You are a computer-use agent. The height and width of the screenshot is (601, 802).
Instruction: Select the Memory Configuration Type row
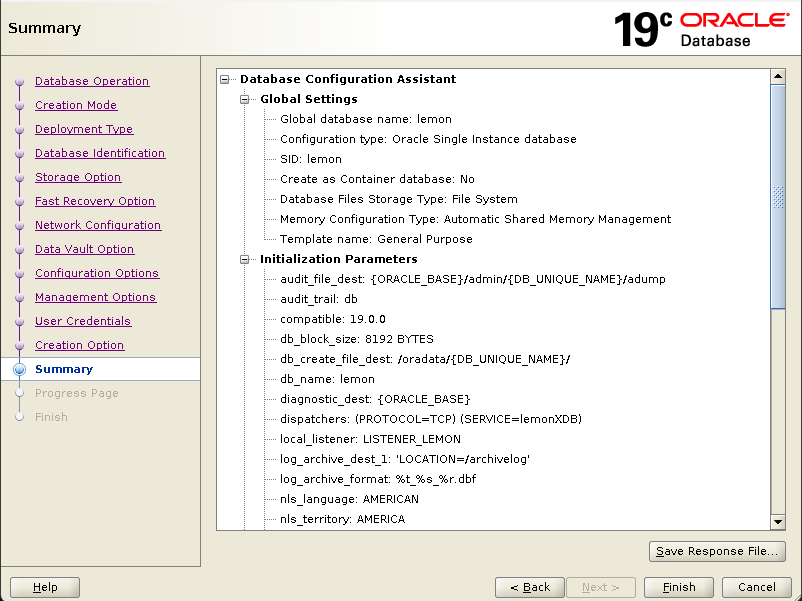click(476, 219)
